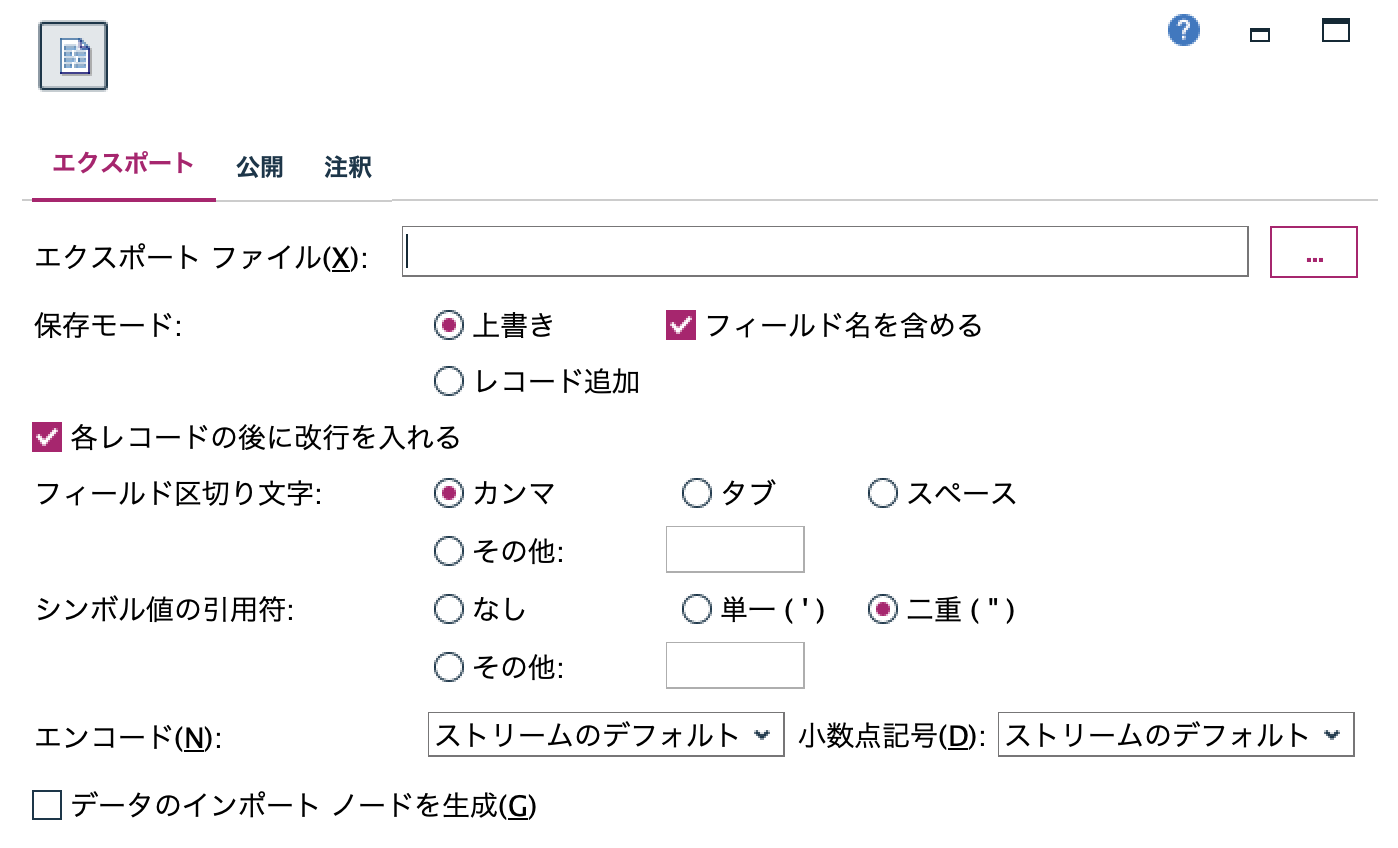This screenshot has height=848, width=1398.
Task: Click the ... browse button for export file
Action: (1315, 252)
